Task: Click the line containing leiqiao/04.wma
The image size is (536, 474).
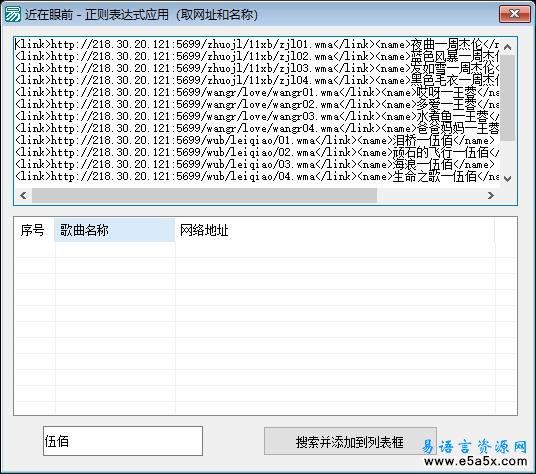Action: point(257,176)
